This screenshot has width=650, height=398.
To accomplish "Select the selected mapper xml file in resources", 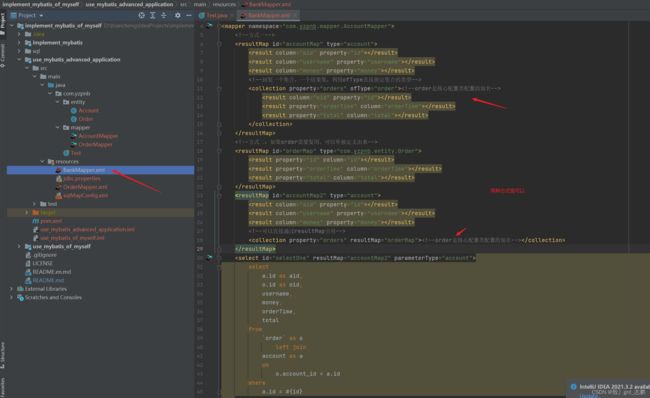I will tap(100, 170).
